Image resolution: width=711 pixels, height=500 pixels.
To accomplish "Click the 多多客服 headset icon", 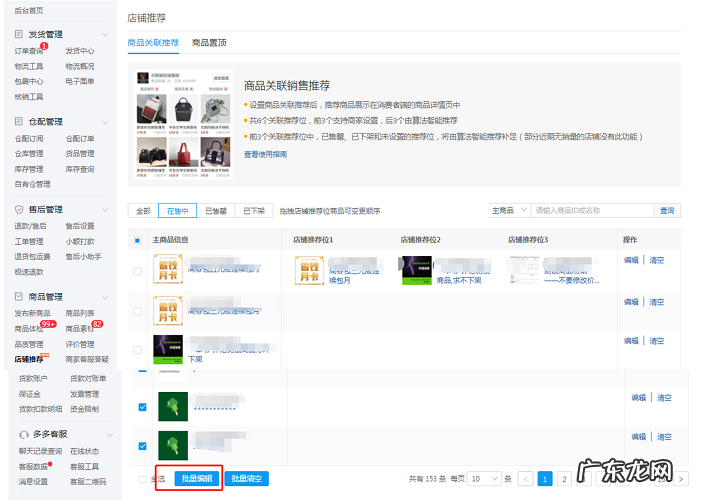I will (24, 434).
